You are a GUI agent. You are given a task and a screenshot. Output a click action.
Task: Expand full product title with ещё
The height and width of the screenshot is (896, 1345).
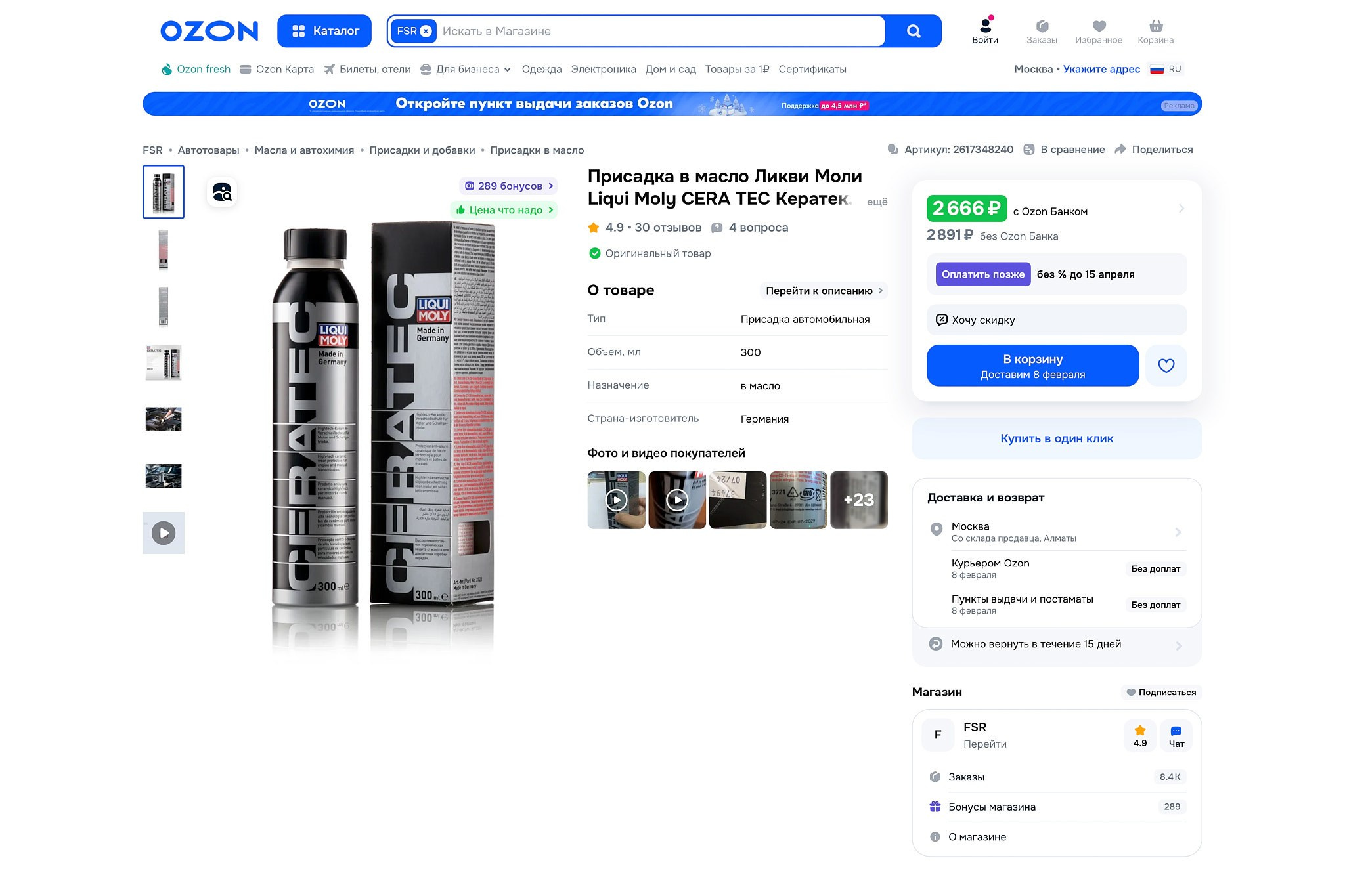tap(878, 202)
